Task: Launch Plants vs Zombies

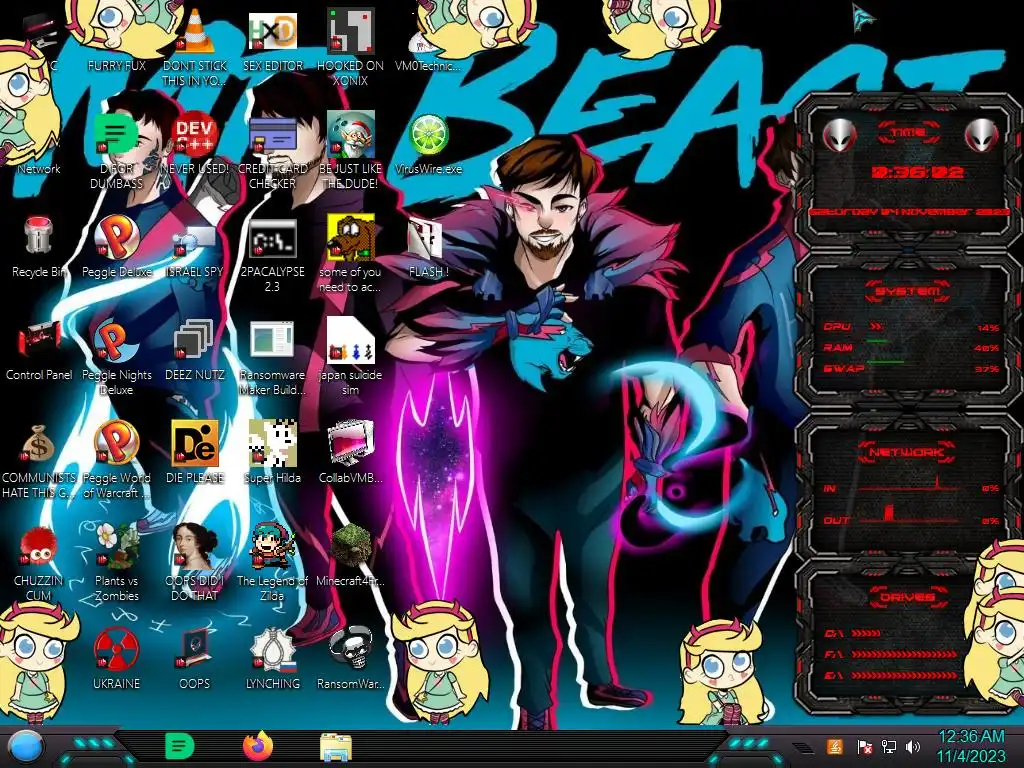Action: [117, 546]
